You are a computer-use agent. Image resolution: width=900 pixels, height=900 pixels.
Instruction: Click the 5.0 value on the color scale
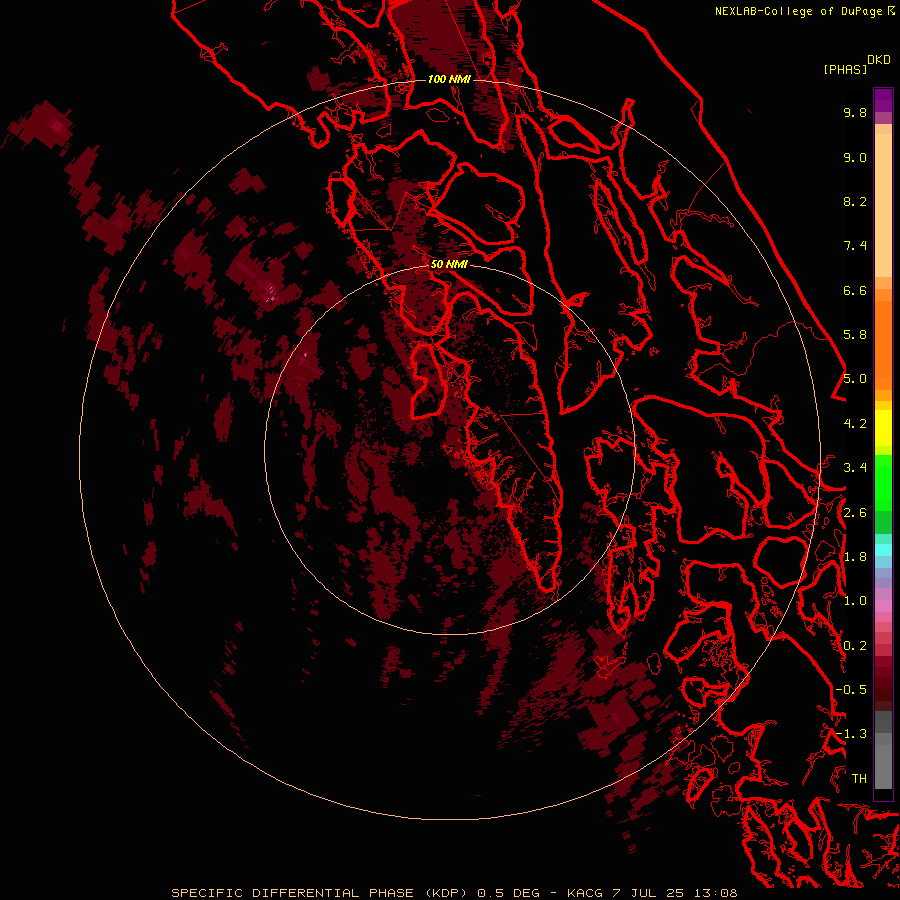(x=855, y=379)
